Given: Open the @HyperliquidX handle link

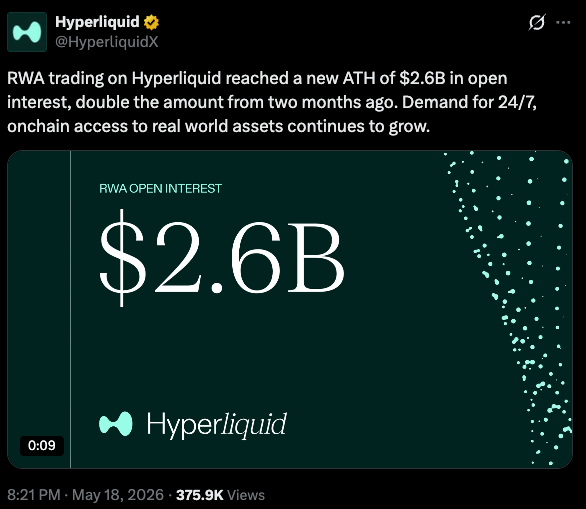Looking at the screenshot, I should 107,42.
